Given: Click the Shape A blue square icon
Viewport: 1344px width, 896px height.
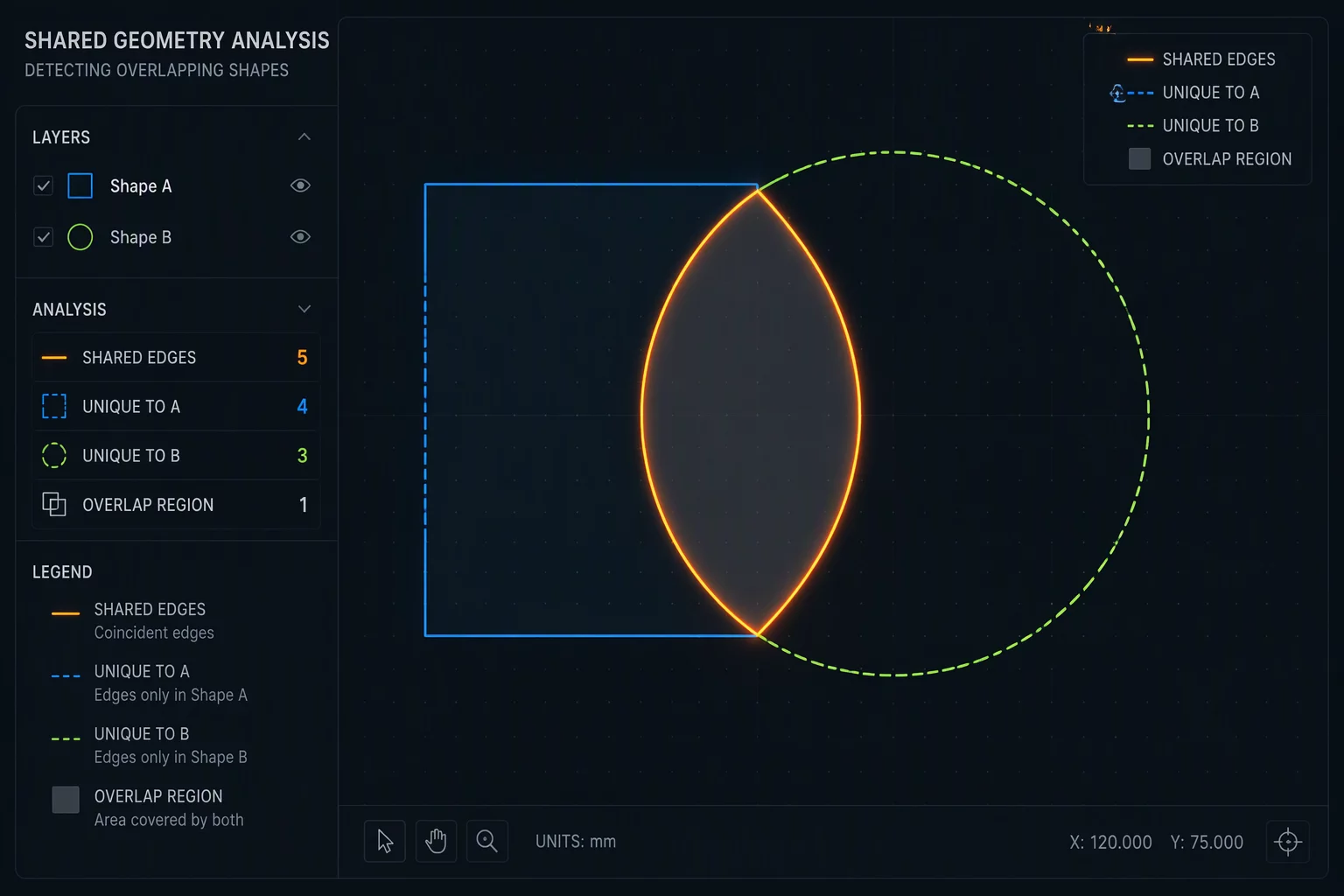Looking at the screenshot, I should coord(80,185).
